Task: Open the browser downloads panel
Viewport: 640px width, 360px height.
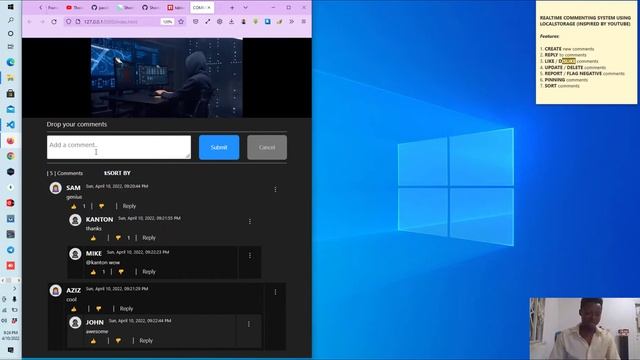Action: coord(231,22)
